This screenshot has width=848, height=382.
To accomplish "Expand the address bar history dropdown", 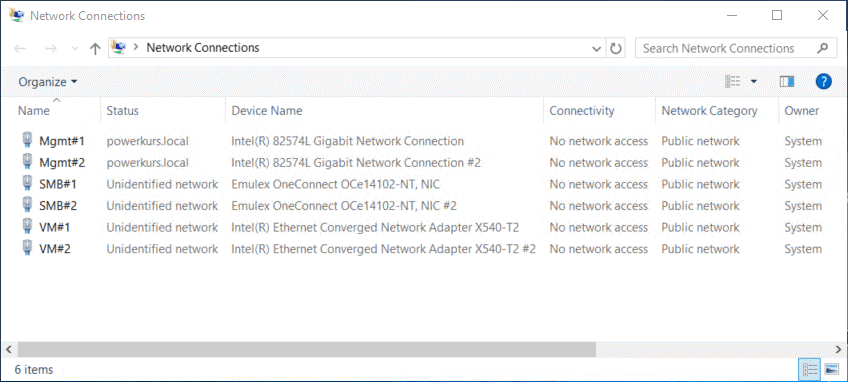I will click(x=597, y=48).
